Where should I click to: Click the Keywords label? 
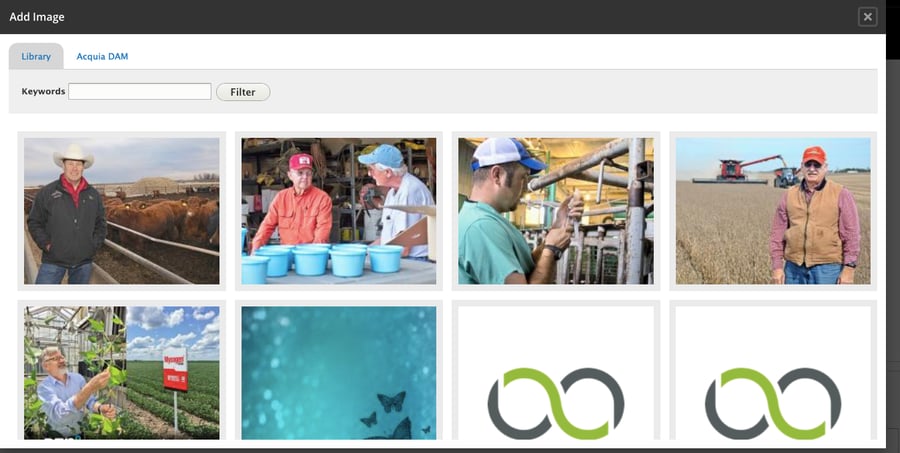pos(43,91)
